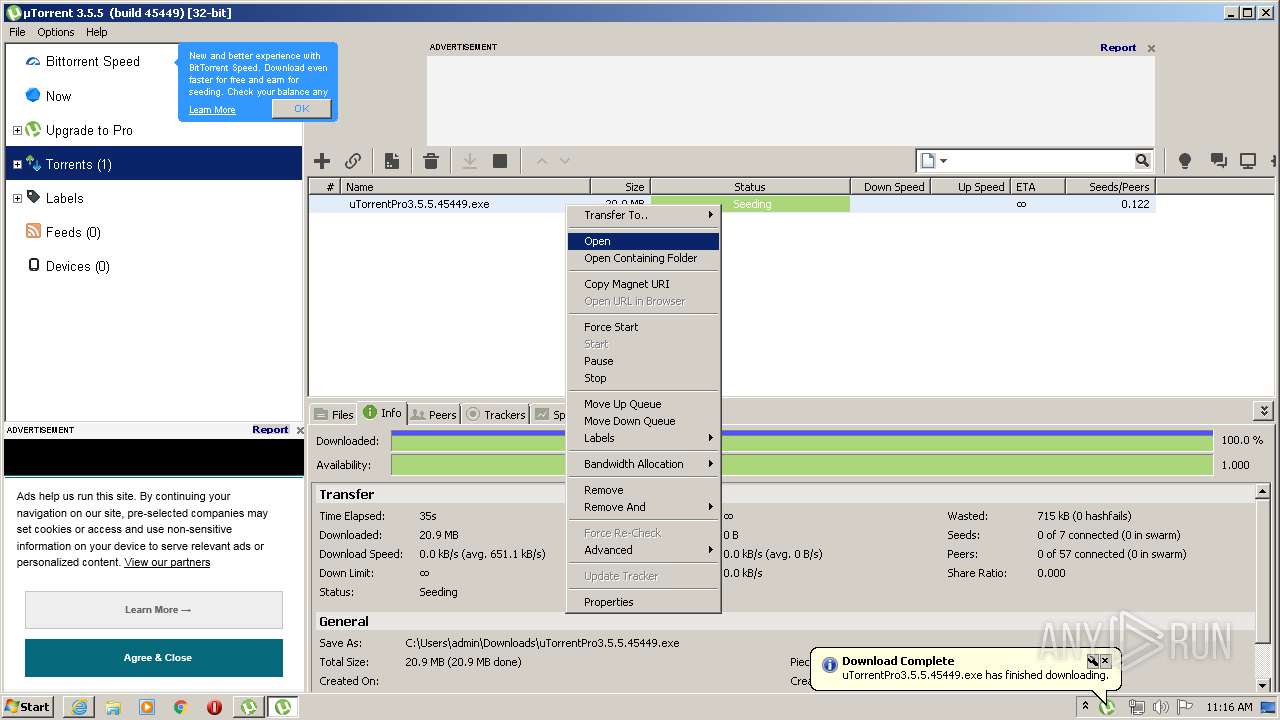The width and height of the screenshot is (1280, 720).
Task: Click the Feeds RSS icon in the sidebar
Action: [x=33, y=232]
